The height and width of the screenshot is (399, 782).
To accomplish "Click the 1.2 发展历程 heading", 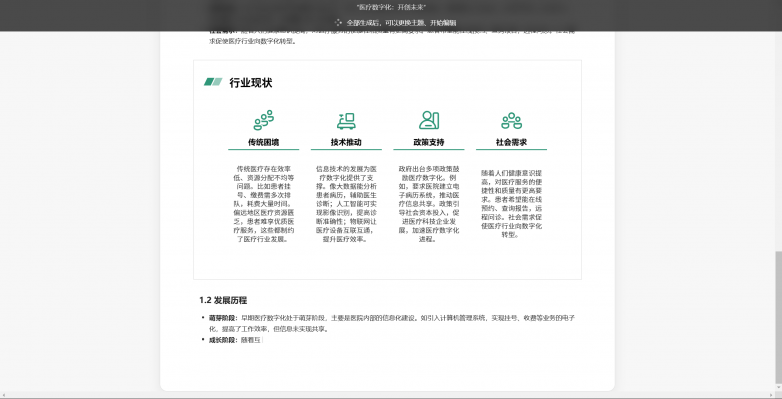I will point(223,300).
